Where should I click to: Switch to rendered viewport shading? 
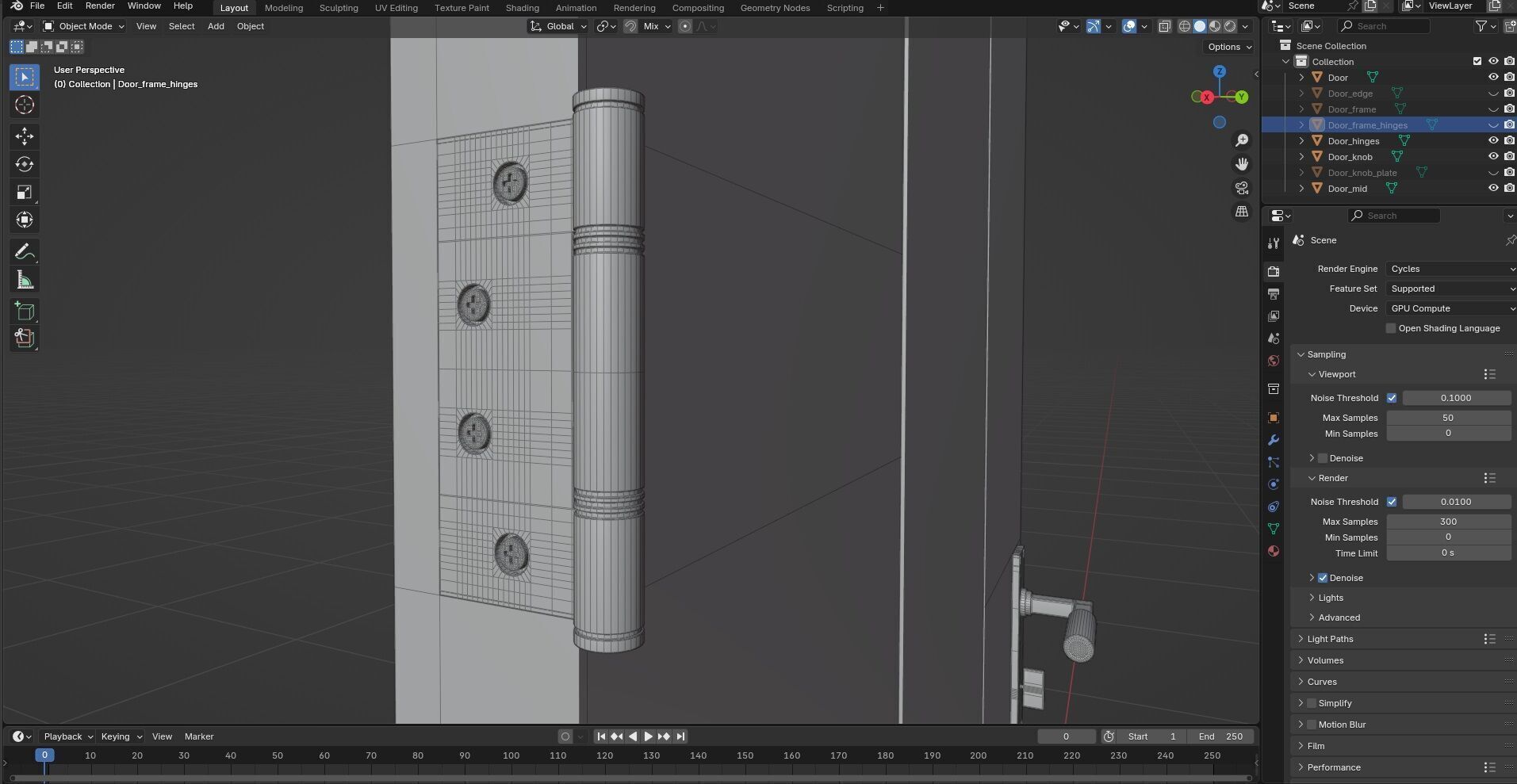point(1230,26)
